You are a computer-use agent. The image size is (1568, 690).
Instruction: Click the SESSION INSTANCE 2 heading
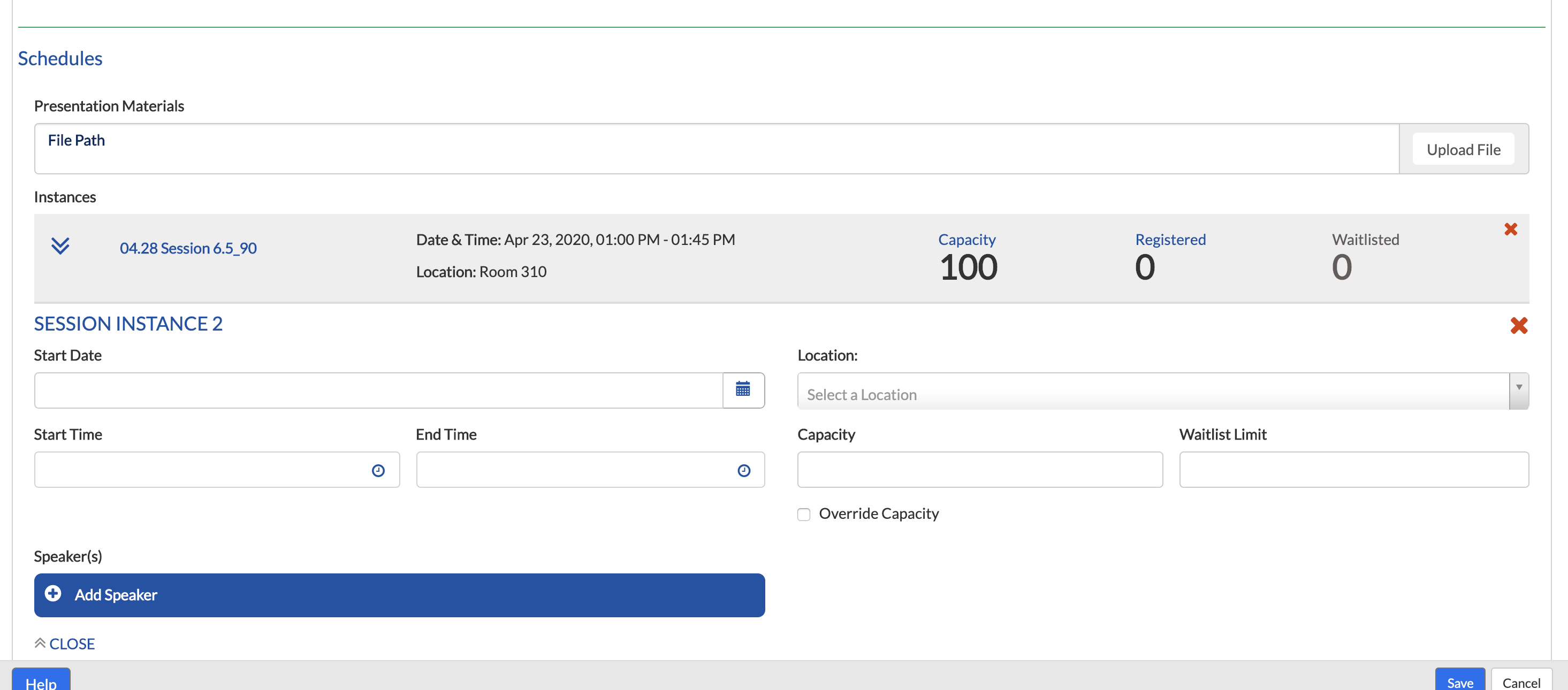(128, 323)
